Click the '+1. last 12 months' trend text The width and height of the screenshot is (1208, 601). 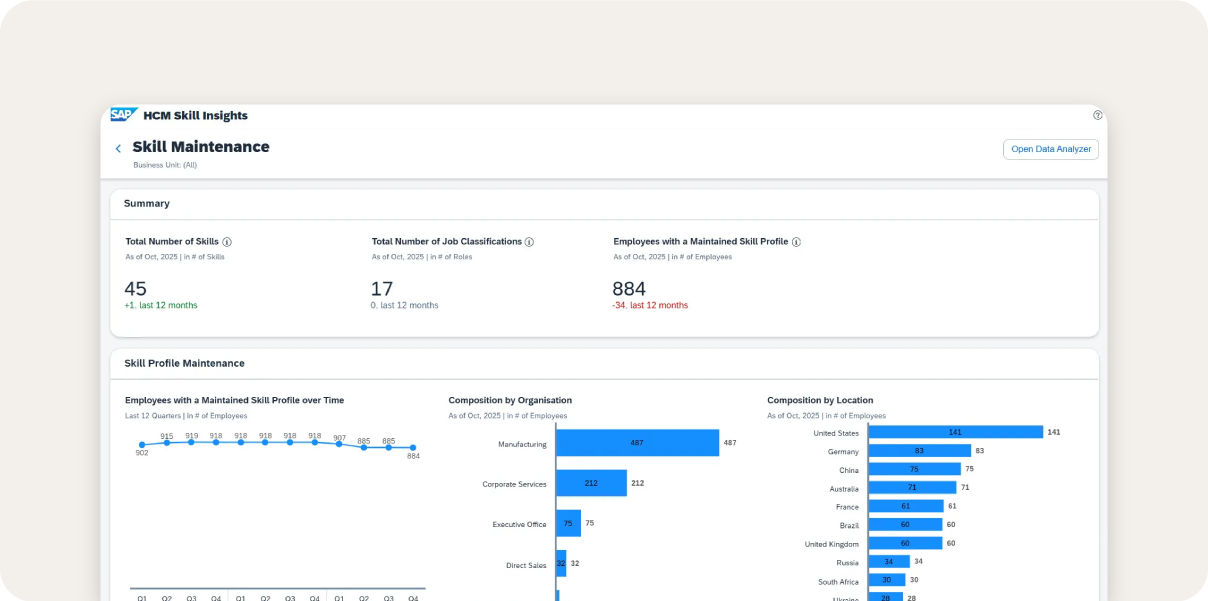(160, 305)
